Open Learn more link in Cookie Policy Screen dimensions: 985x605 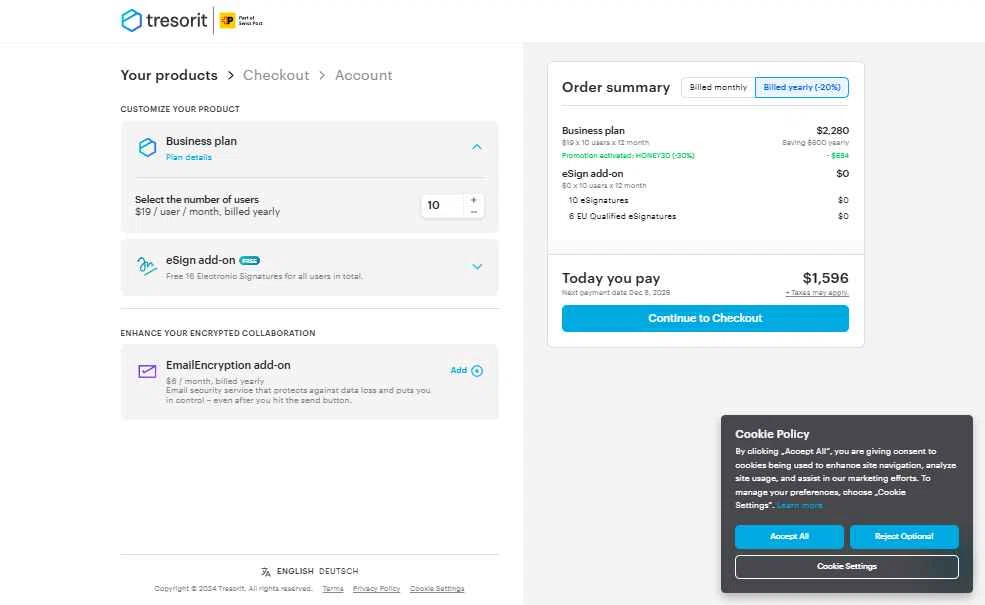tap(799, 505)
